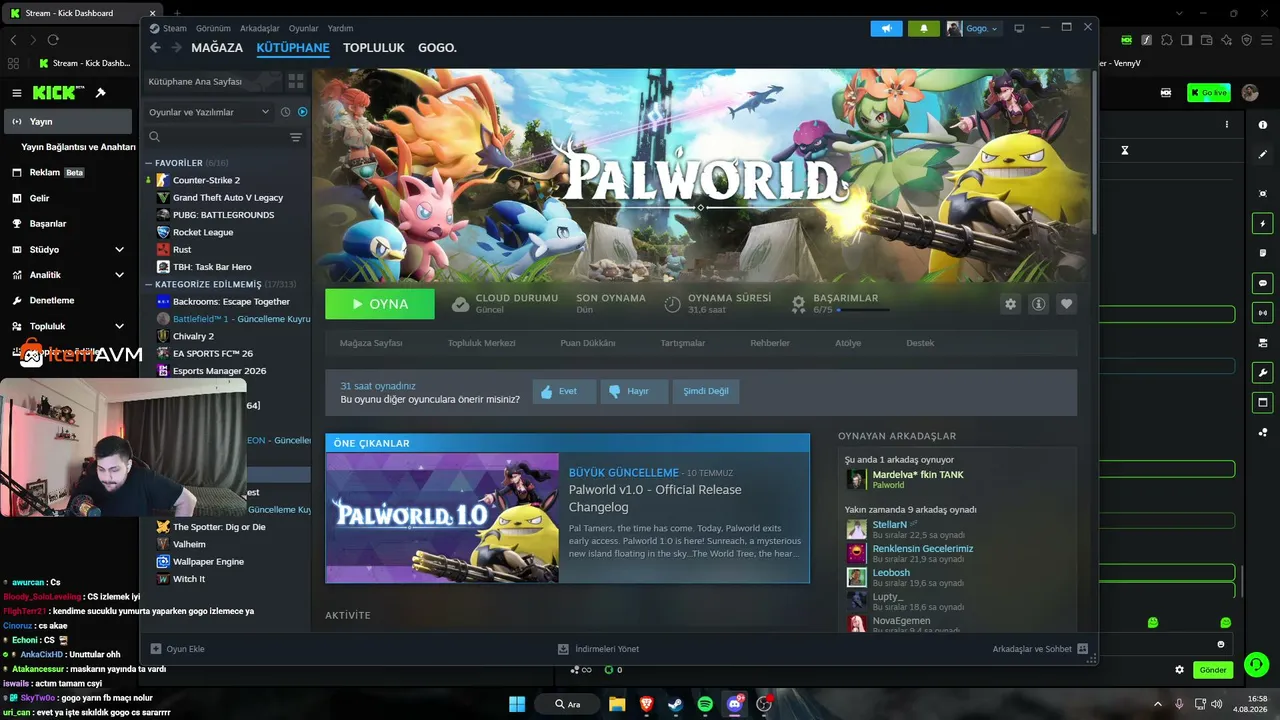Open Windows Start menu
The height and width of the screenshot is (720, 1280).
517,704
